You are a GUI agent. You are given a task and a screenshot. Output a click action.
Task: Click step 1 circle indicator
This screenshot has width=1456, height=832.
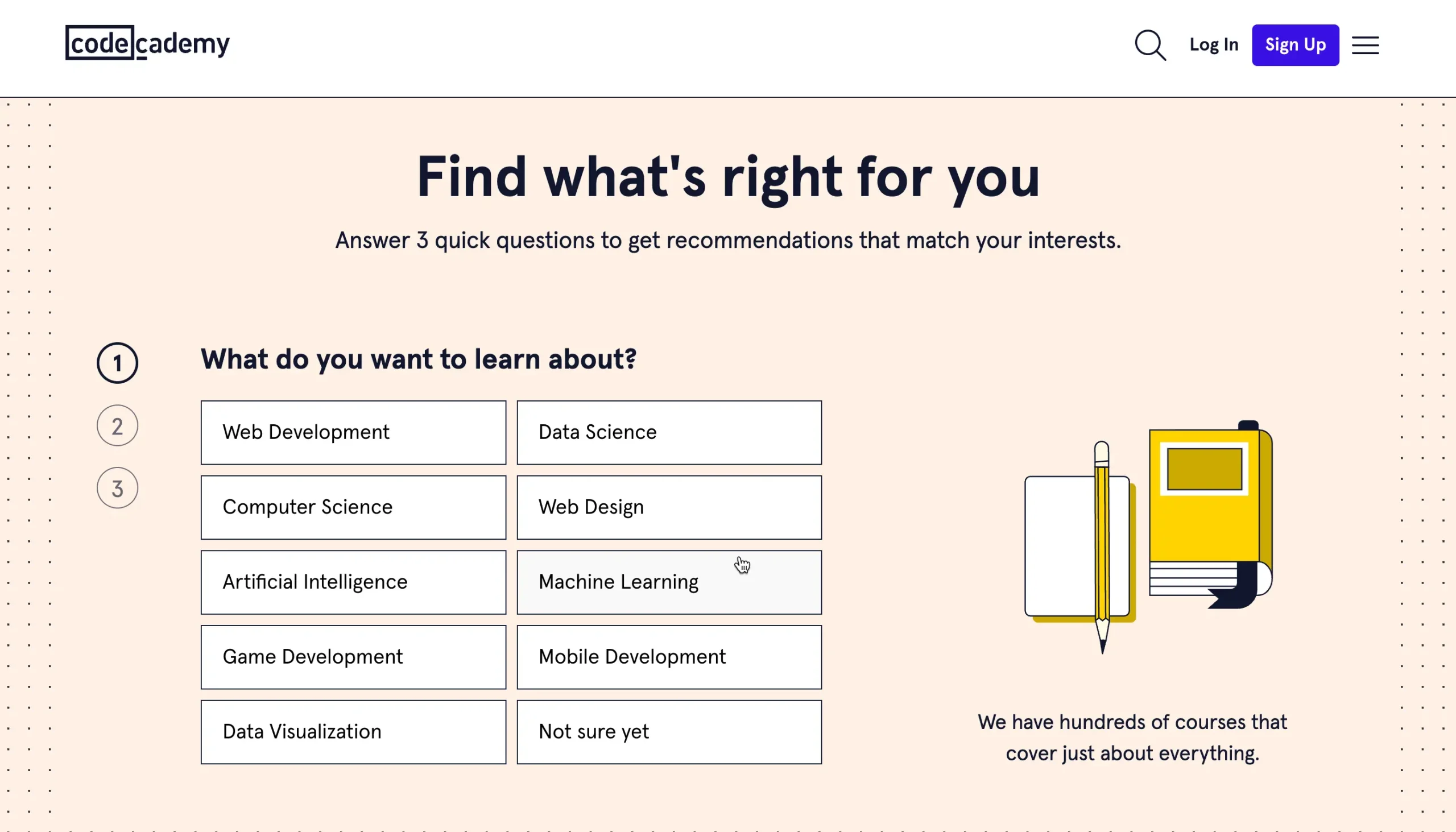pyautogui.click(x=117, y=363)
